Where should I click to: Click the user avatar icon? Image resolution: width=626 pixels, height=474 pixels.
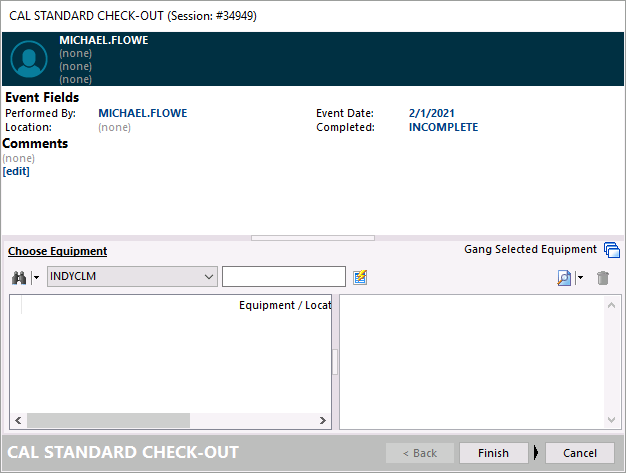pos(28,59)
